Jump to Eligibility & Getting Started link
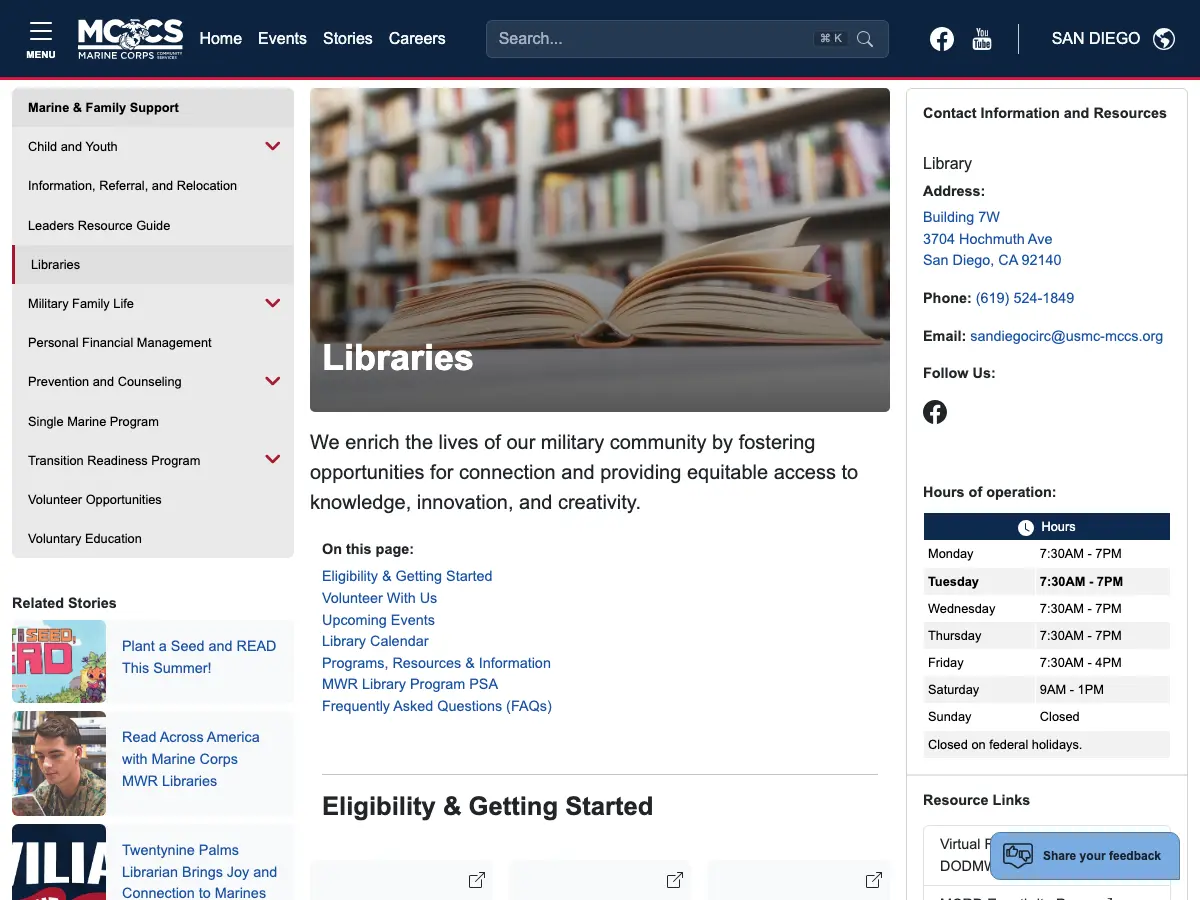The height and width of the screenshot is (900, 1200). click(x=407, y=576)
